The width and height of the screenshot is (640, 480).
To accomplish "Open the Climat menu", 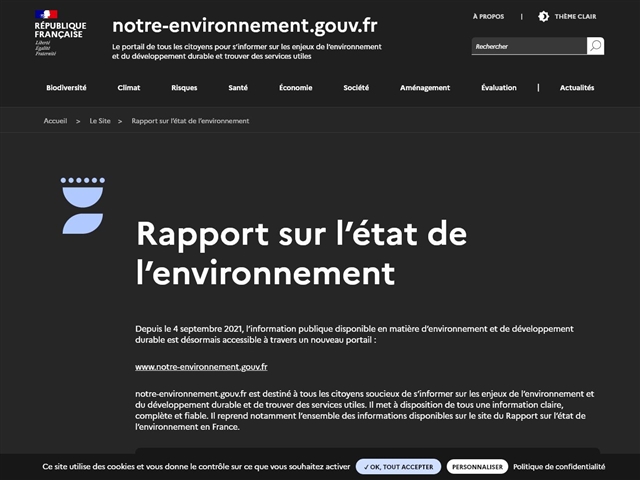I will [129, 88].
